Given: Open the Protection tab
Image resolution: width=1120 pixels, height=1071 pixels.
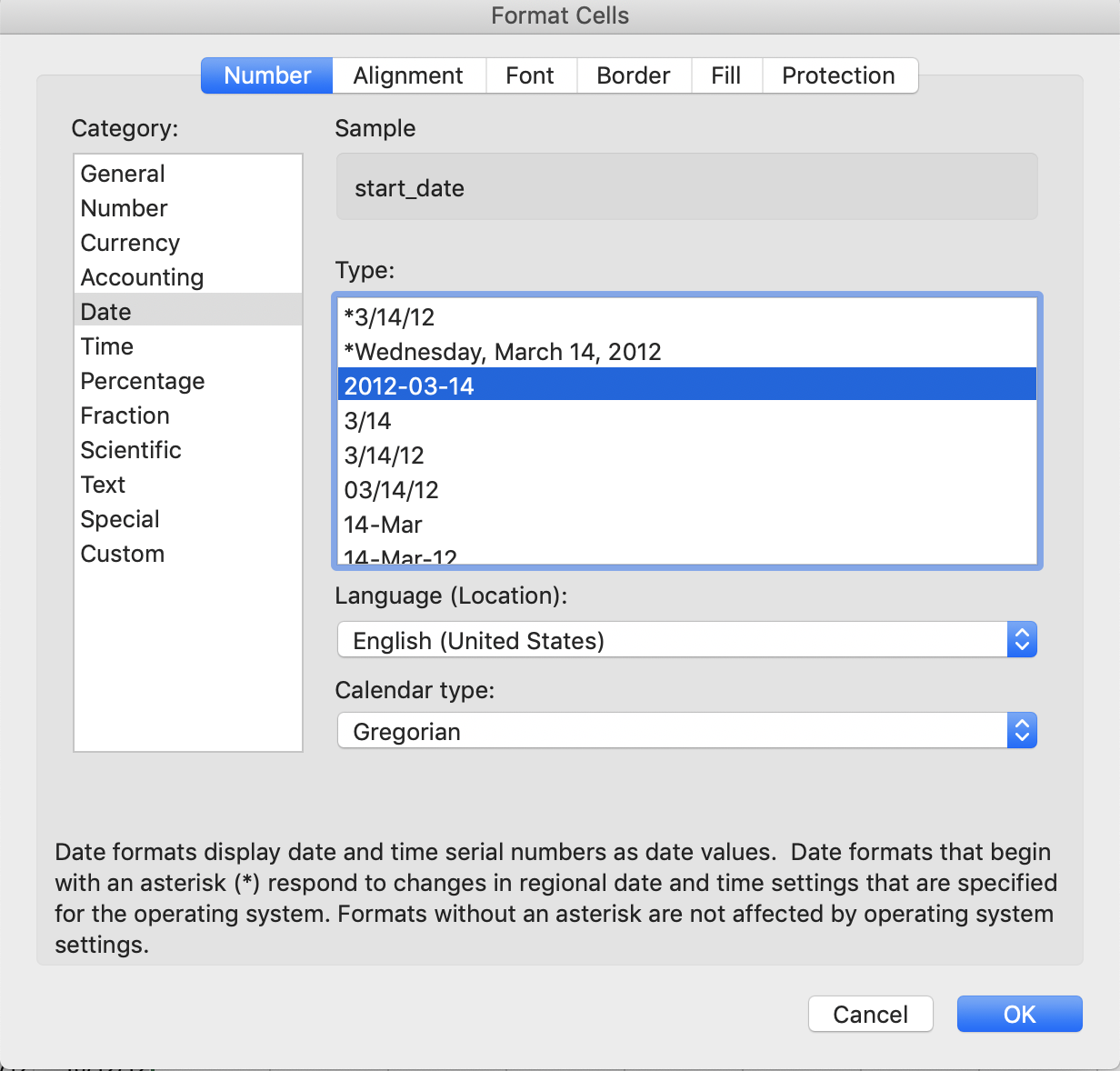Looking at the screenshot, I should (x=839, y=75).
